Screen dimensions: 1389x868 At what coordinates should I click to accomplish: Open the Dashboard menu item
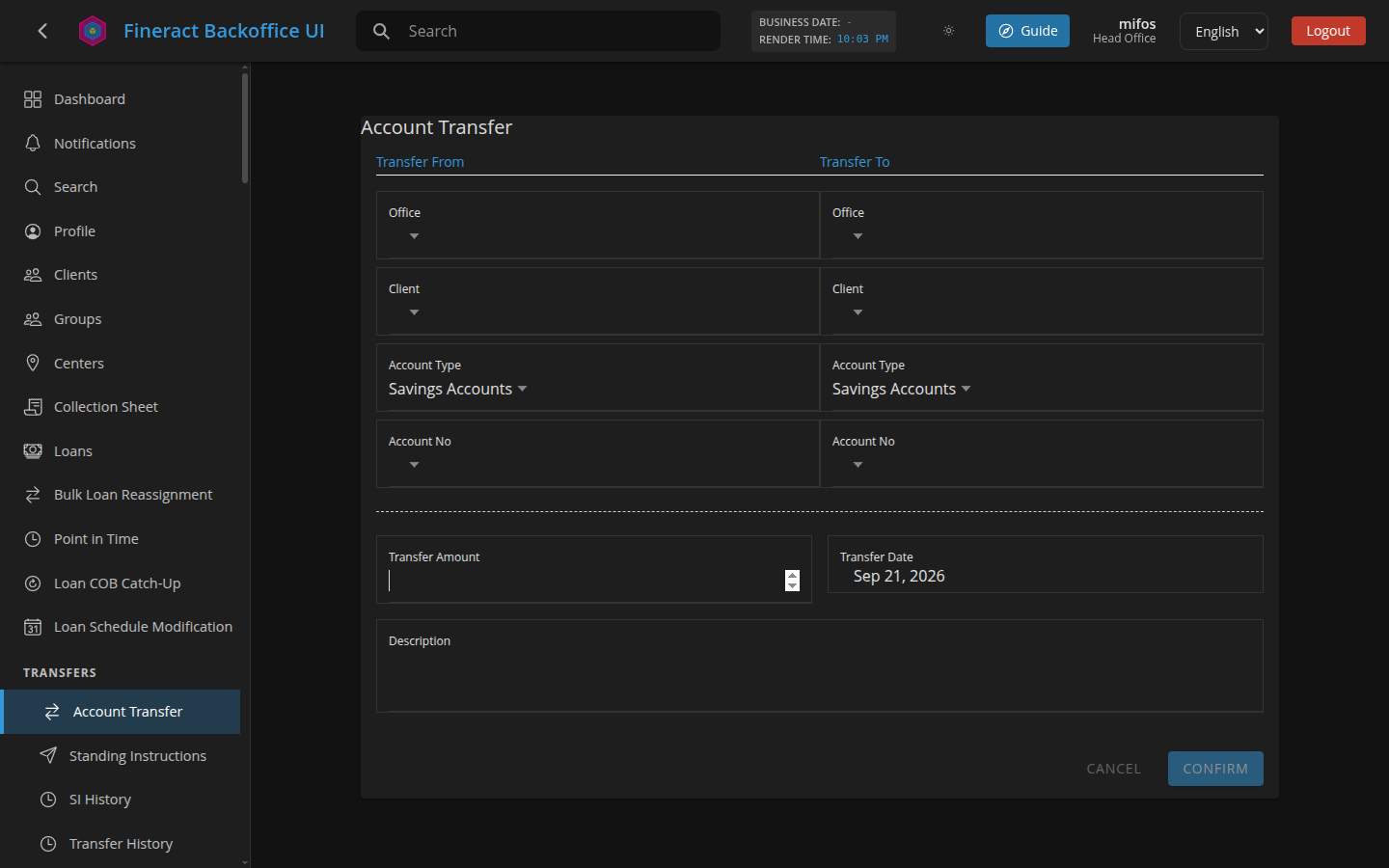[x=121, y=99]
